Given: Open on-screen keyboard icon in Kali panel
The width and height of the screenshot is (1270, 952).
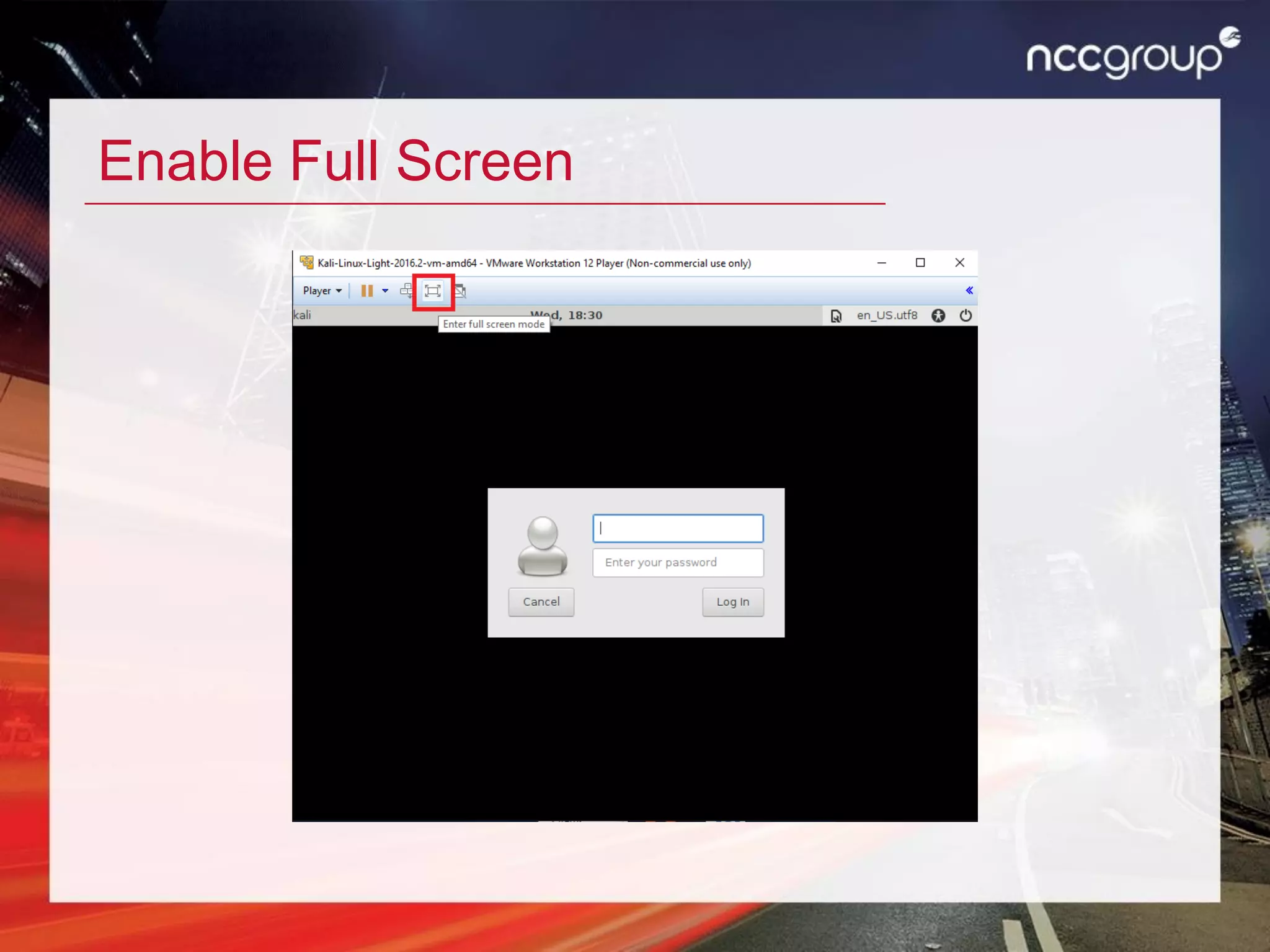Looking at the screenshot, I should pos(836,316).
